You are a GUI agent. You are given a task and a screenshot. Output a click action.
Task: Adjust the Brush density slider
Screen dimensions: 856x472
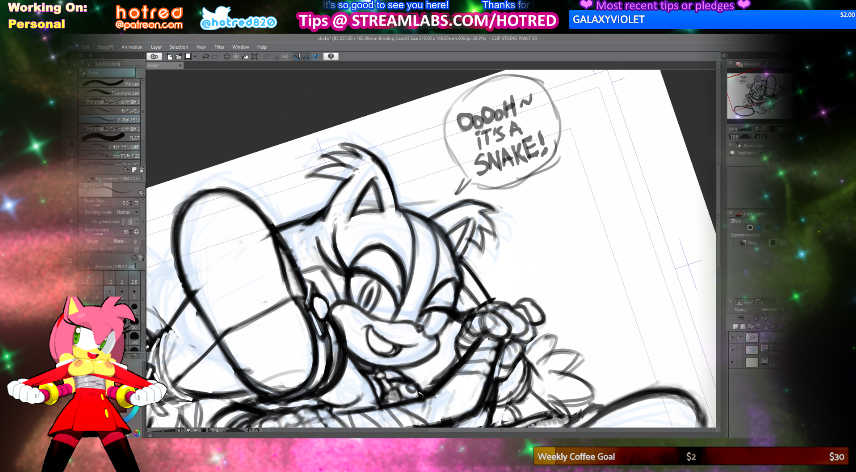[102, 235]
